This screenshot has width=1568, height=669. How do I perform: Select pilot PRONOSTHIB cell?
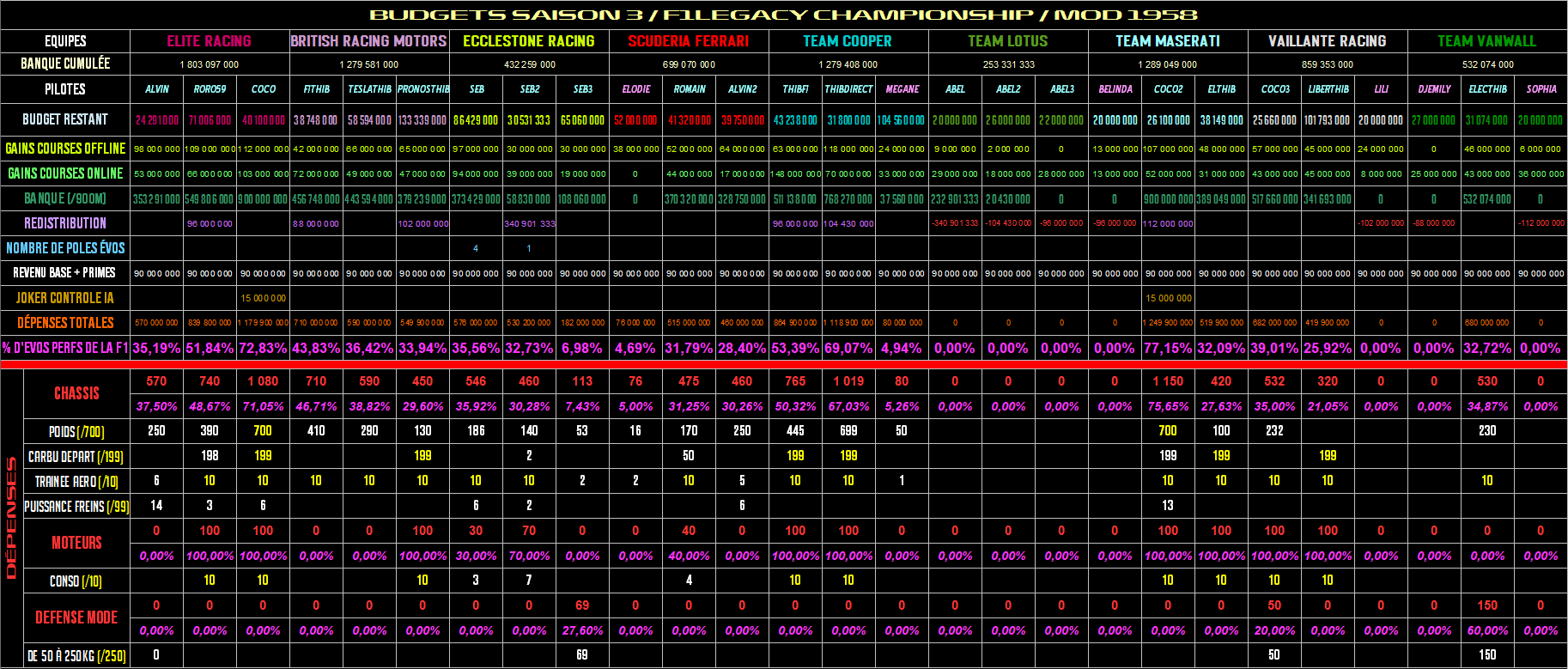coord(422,88)
